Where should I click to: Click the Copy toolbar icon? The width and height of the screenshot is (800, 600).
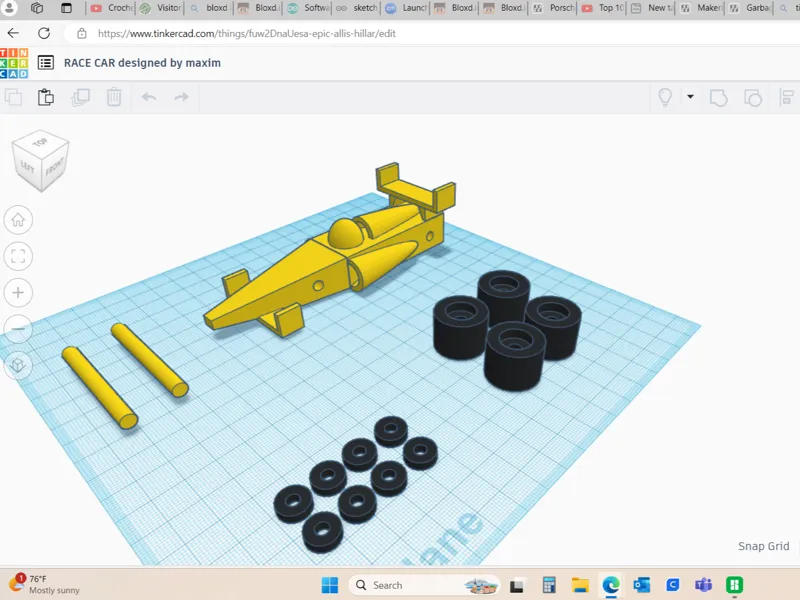pos(13,97)
